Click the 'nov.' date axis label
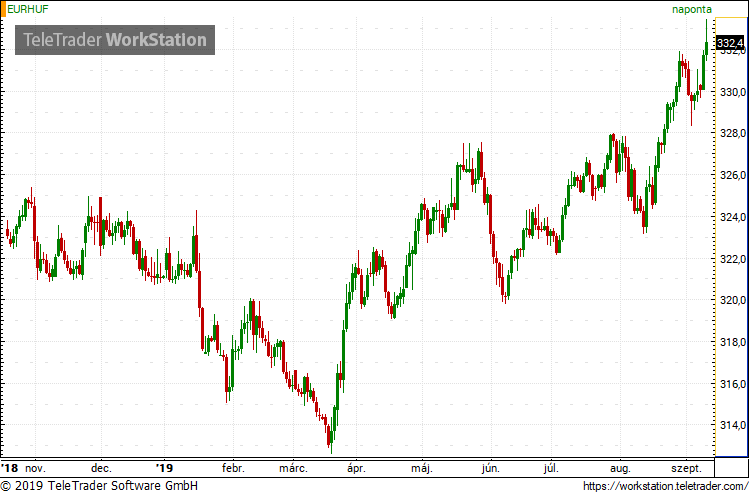Image resolution: width=749 pixels, height=494 pixels. 36,468
